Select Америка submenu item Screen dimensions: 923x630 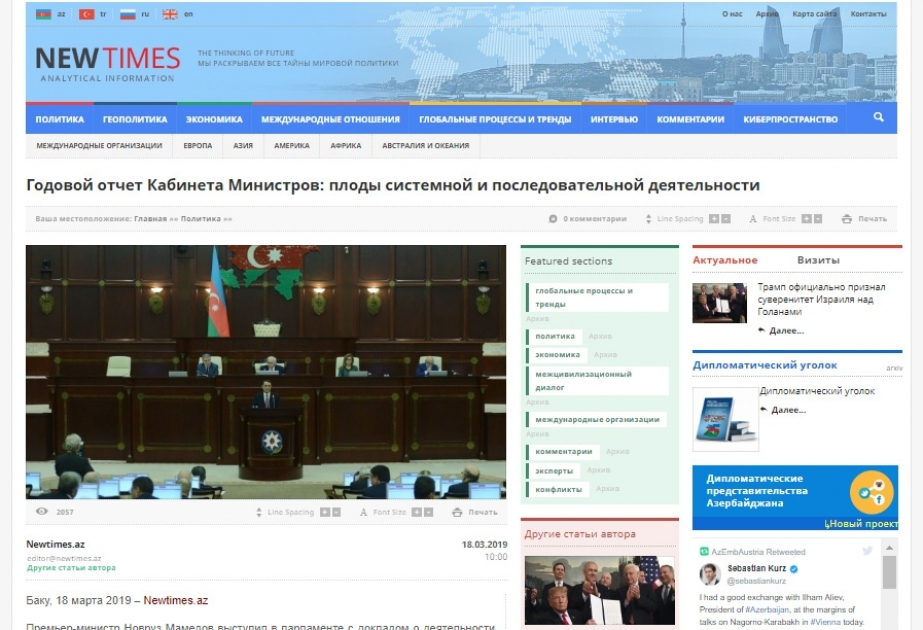click(x=292, y=145)
